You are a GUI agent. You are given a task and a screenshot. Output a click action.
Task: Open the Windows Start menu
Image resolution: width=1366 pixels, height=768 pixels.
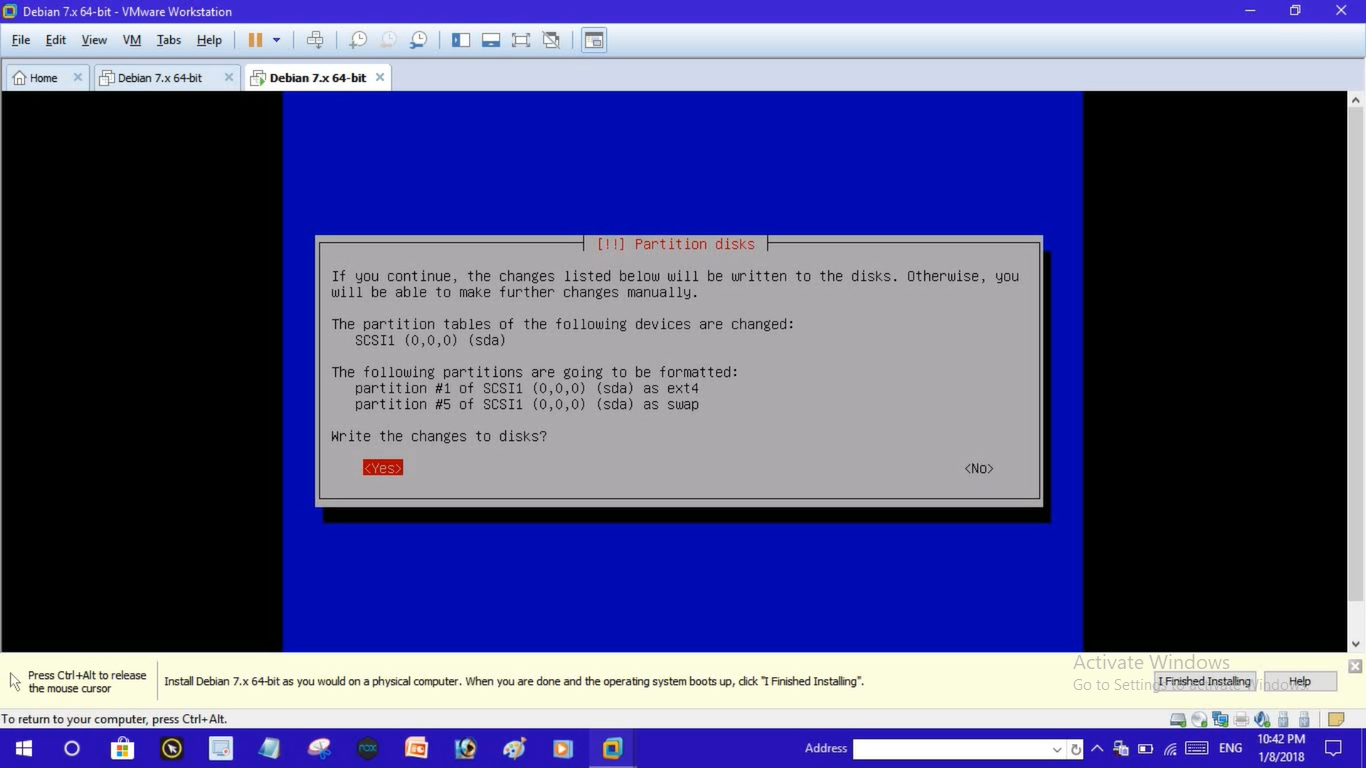24,748
